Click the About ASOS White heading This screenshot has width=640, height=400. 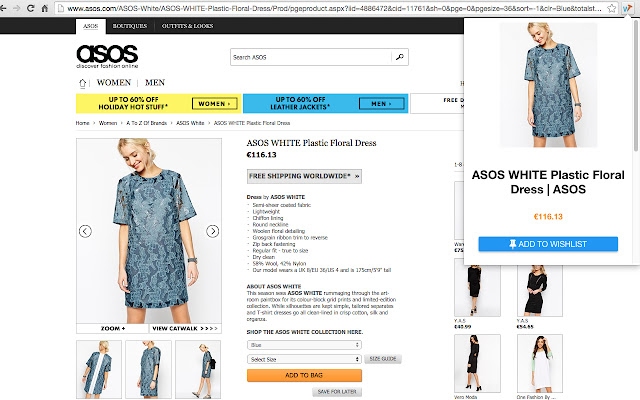tap(274, 287)
